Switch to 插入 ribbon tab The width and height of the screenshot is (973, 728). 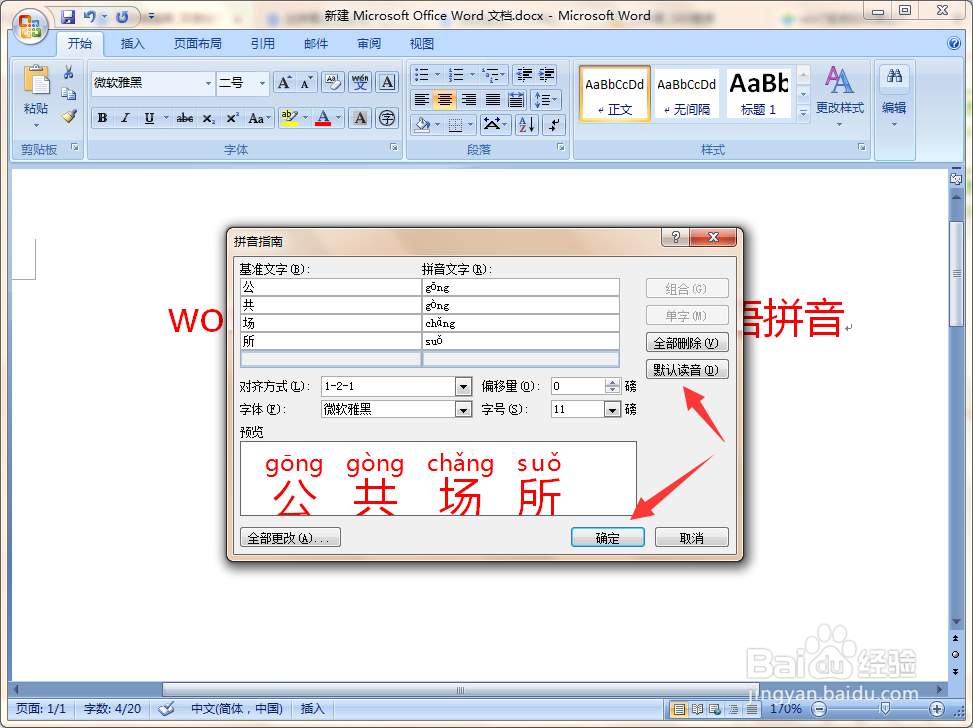(132, 43)
